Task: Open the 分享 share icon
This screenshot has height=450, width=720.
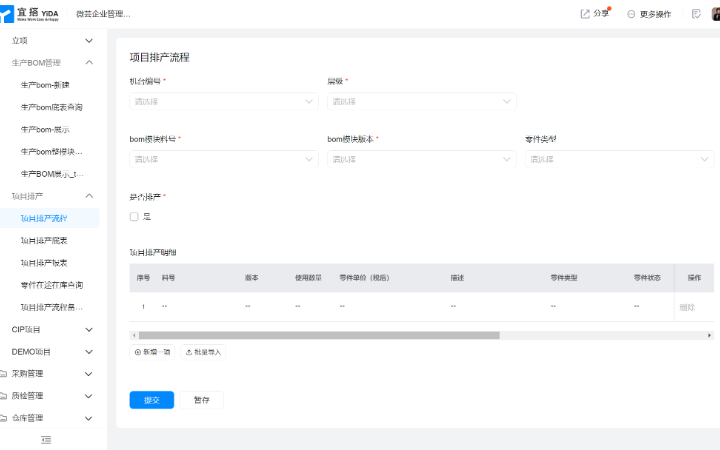Action: [585, 14]
